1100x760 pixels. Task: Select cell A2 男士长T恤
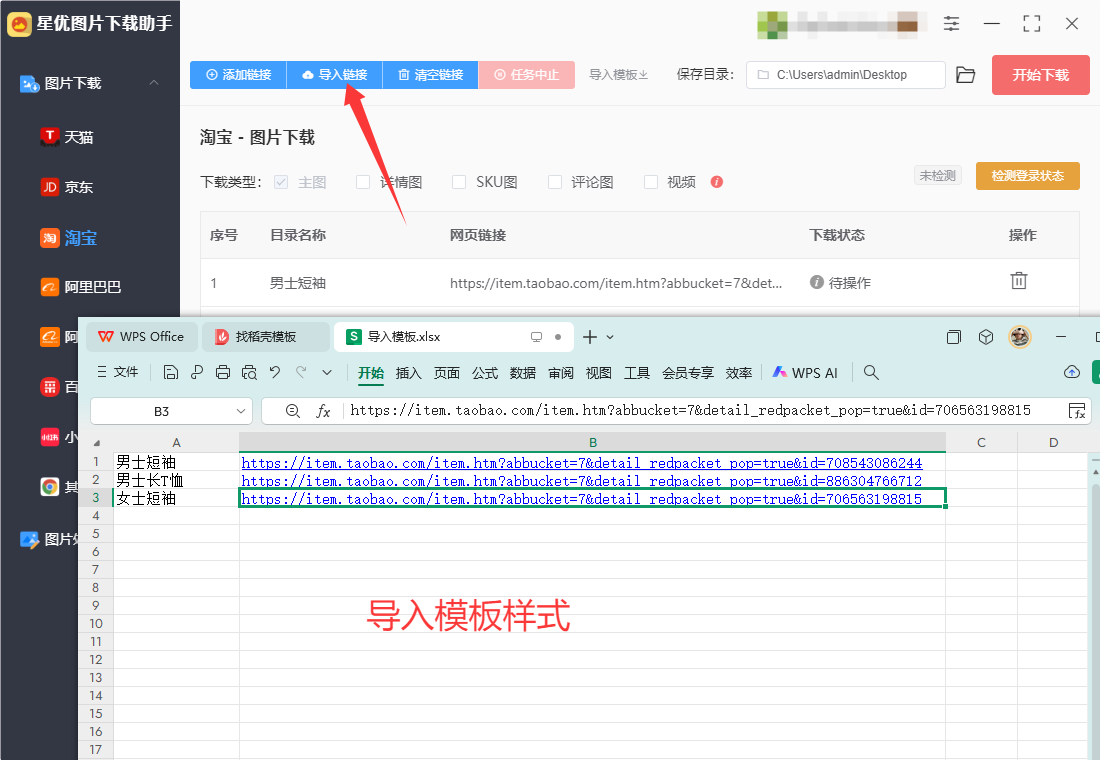pyautogui.click(x=176, y=480)
